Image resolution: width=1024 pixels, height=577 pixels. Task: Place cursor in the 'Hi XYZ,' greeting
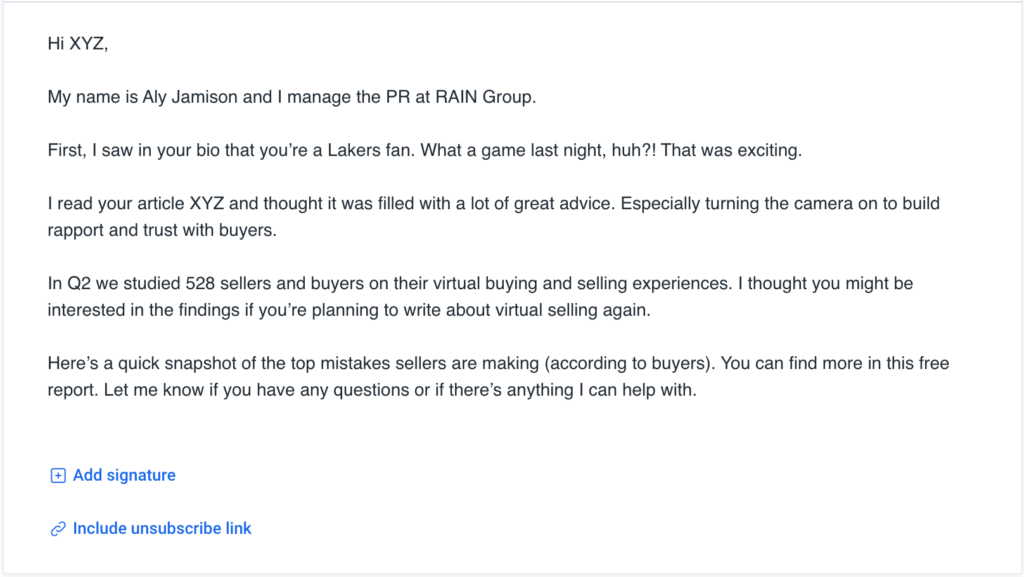tap(78, 43)
